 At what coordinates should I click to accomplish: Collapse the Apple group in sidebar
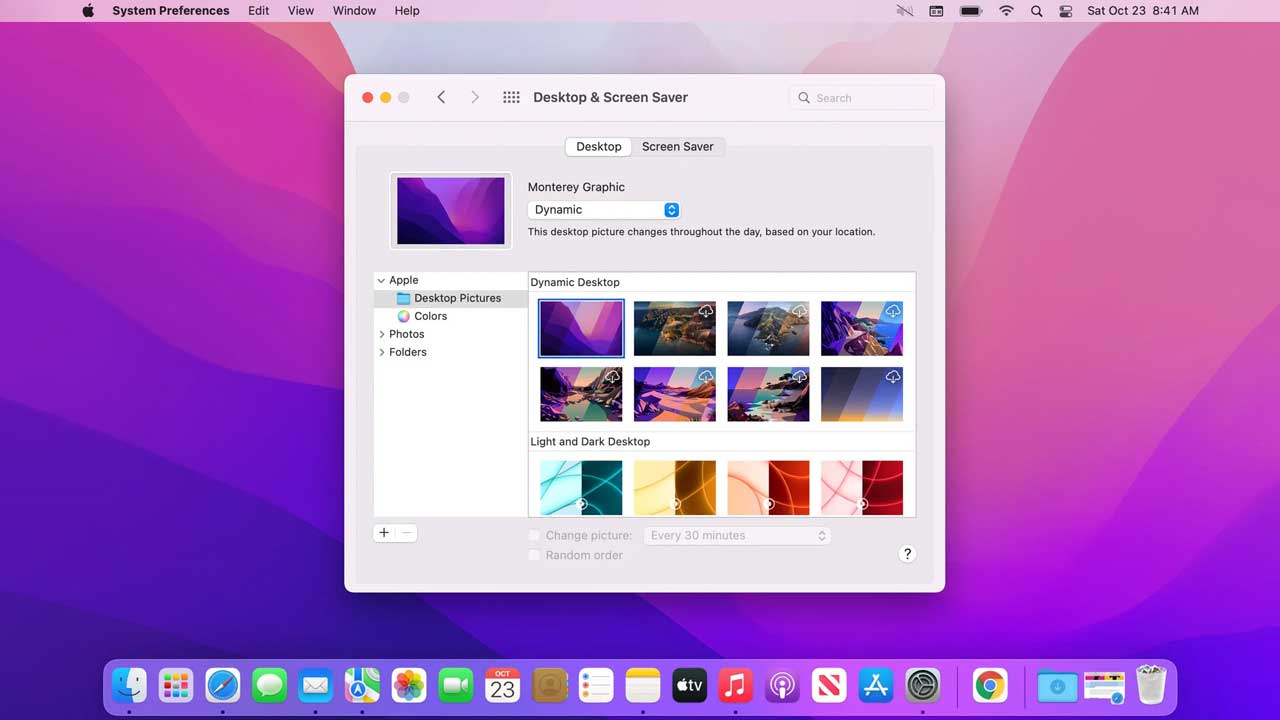coord(381,280)
